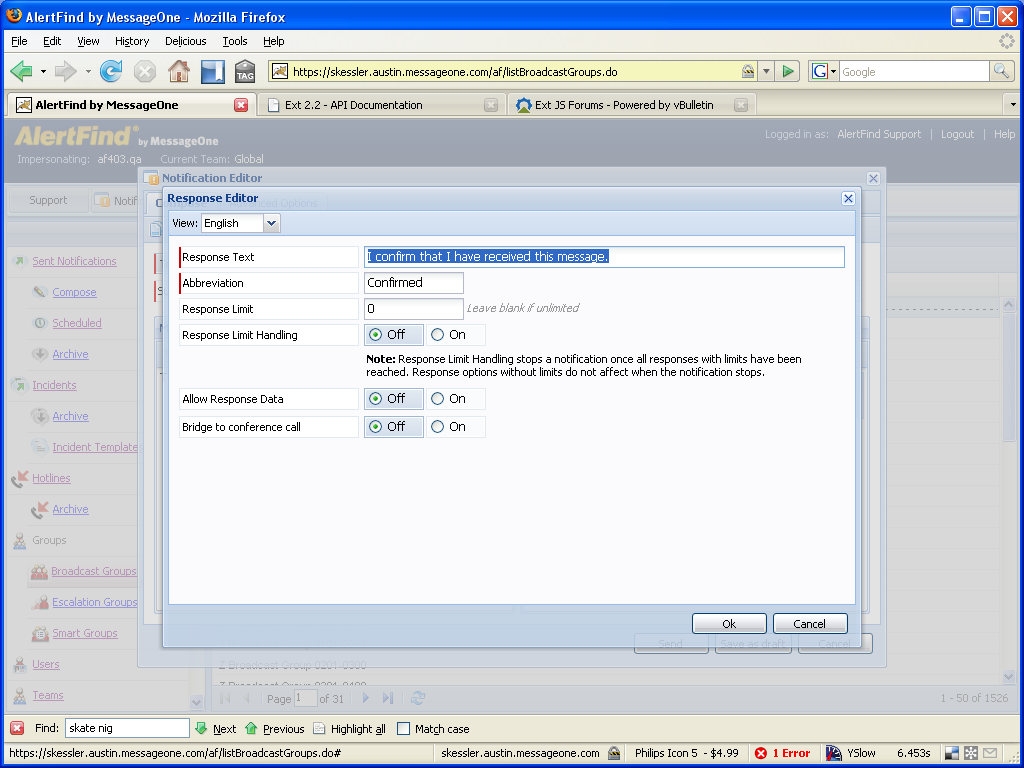Click the refresh icon in the grid pager

click(418, 698)
